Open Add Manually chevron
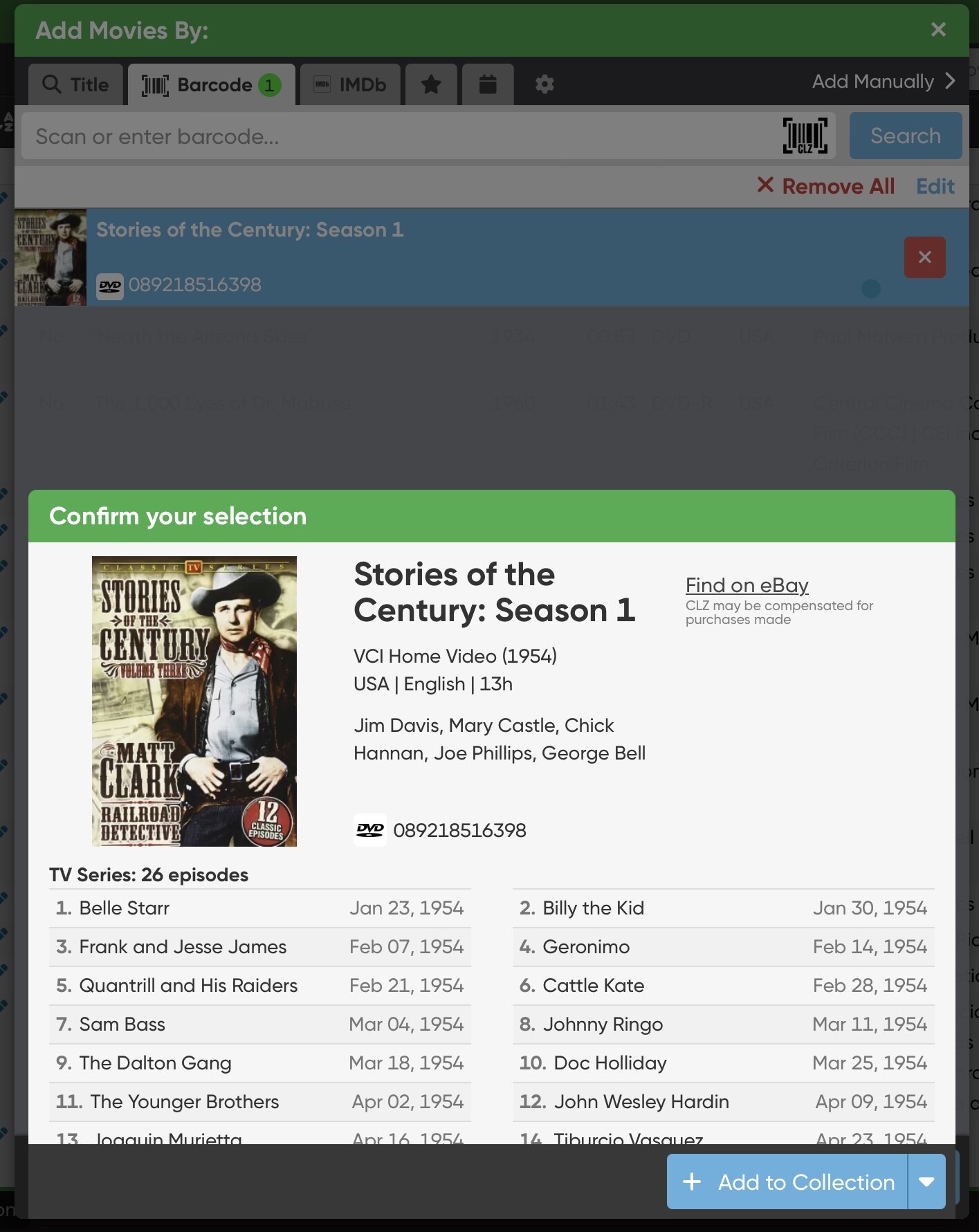 pos(951,82)
